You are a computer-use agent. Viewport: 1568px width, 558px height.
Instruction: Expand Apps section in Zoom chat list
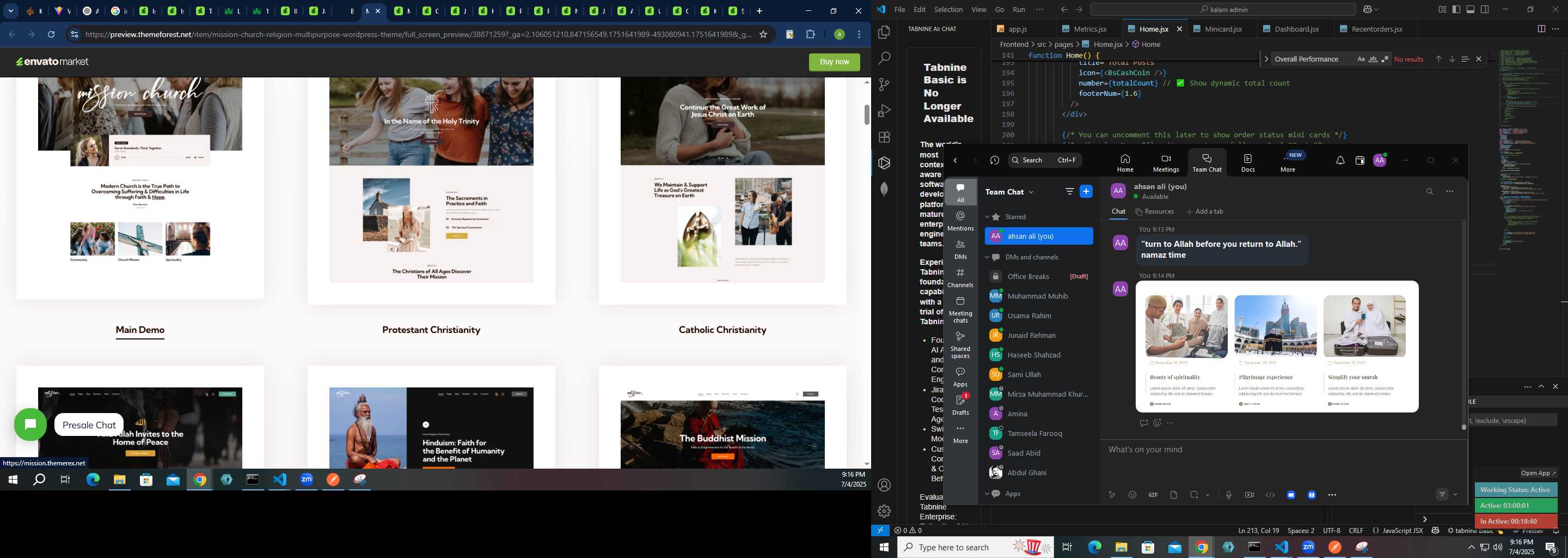[987, 494]
